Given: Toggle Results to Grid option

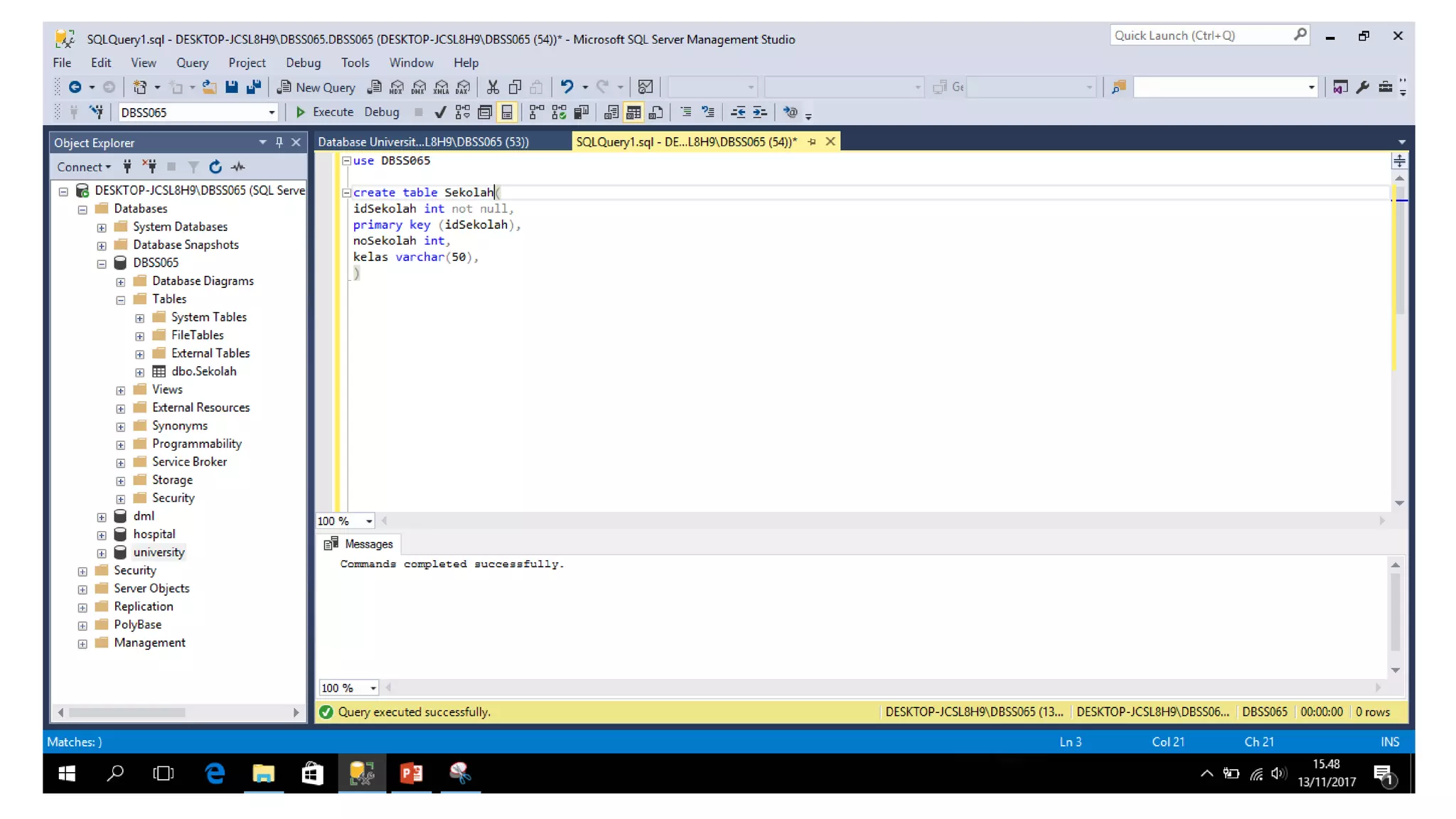Looking at the screenshot, I should 633,112.
